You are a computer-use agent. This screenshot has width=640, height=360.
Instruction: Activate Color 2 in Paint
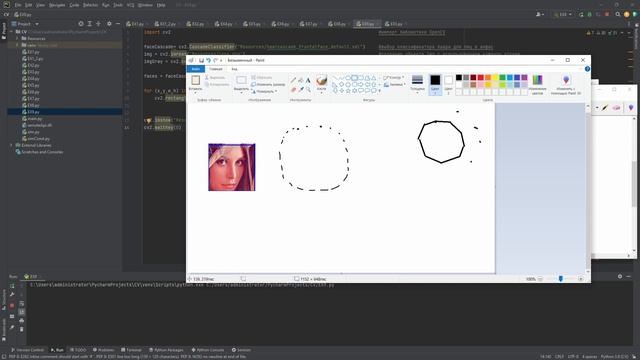tap(448, 84)
